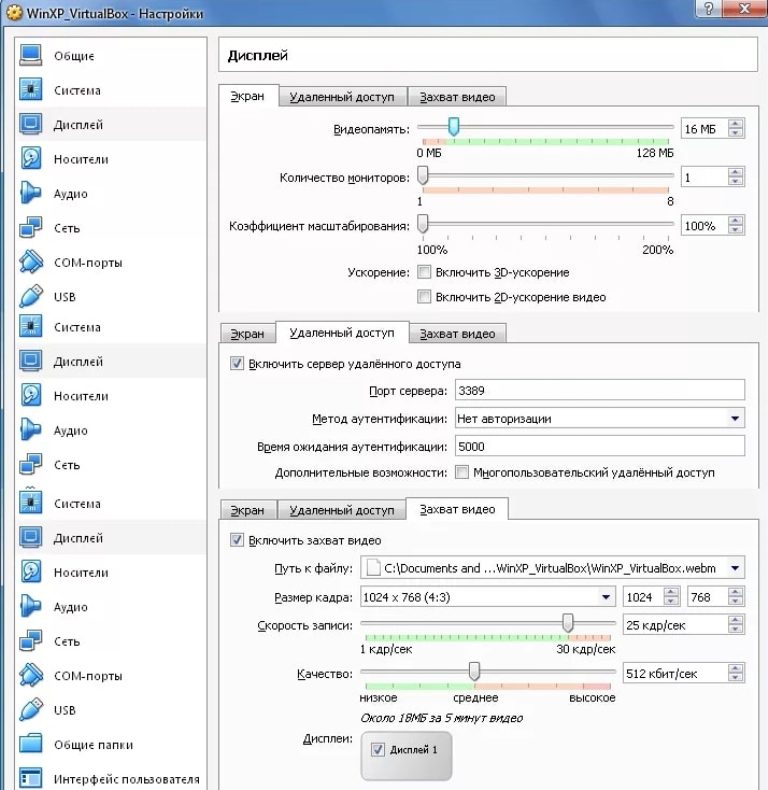Open Захват видео tab beside active Удаленный доступ tab
The height and width of the screenshot is (790, 768).
click(457, 334)
